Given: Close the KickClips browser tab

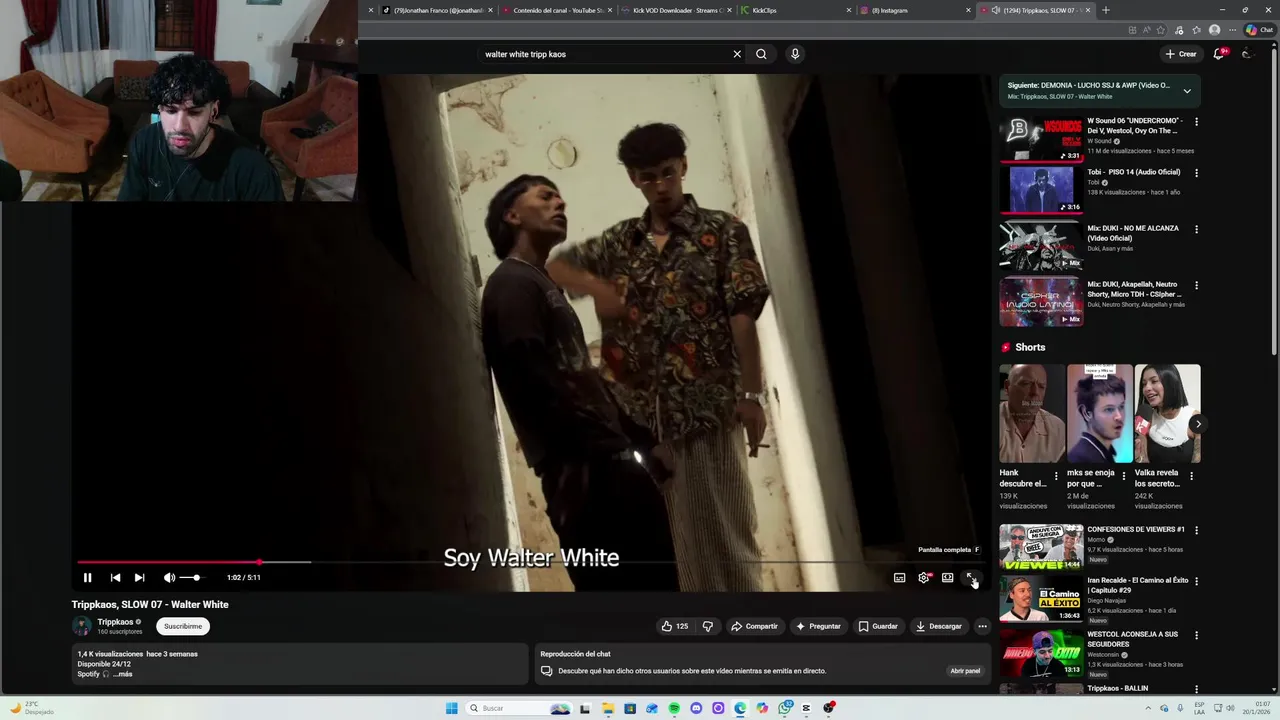Looking at the screenshot, I should click(x=849, y=10).
